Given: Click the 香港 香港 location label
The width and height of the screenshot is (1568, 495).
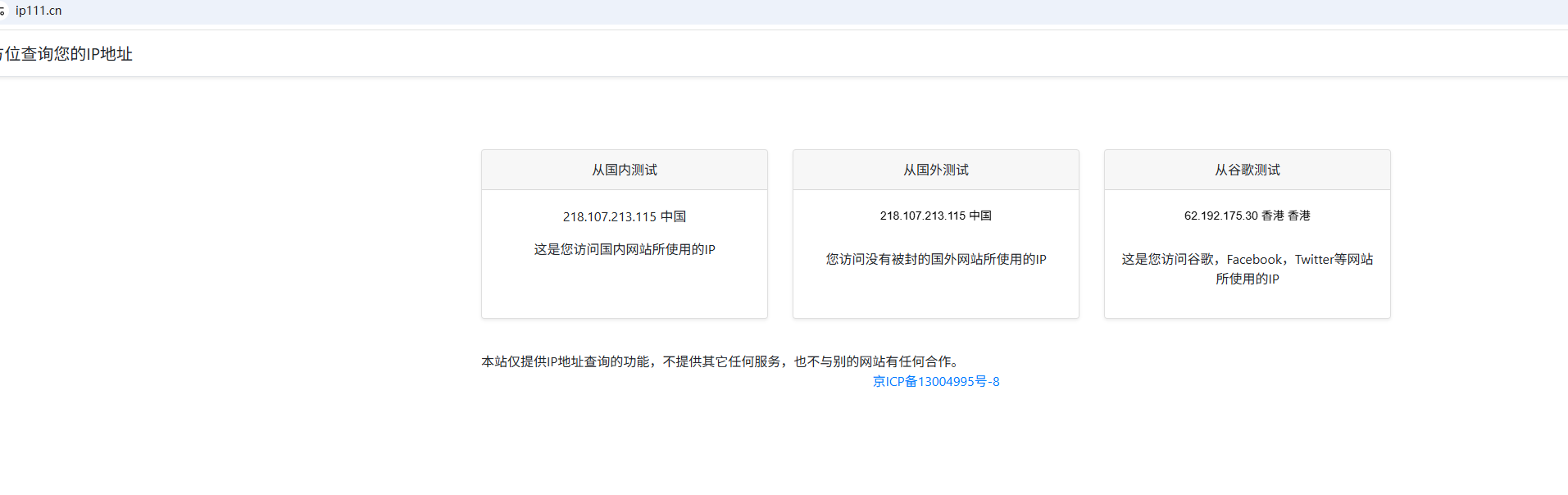Looking at the screenshot, I should click(x=1286, y=216).
